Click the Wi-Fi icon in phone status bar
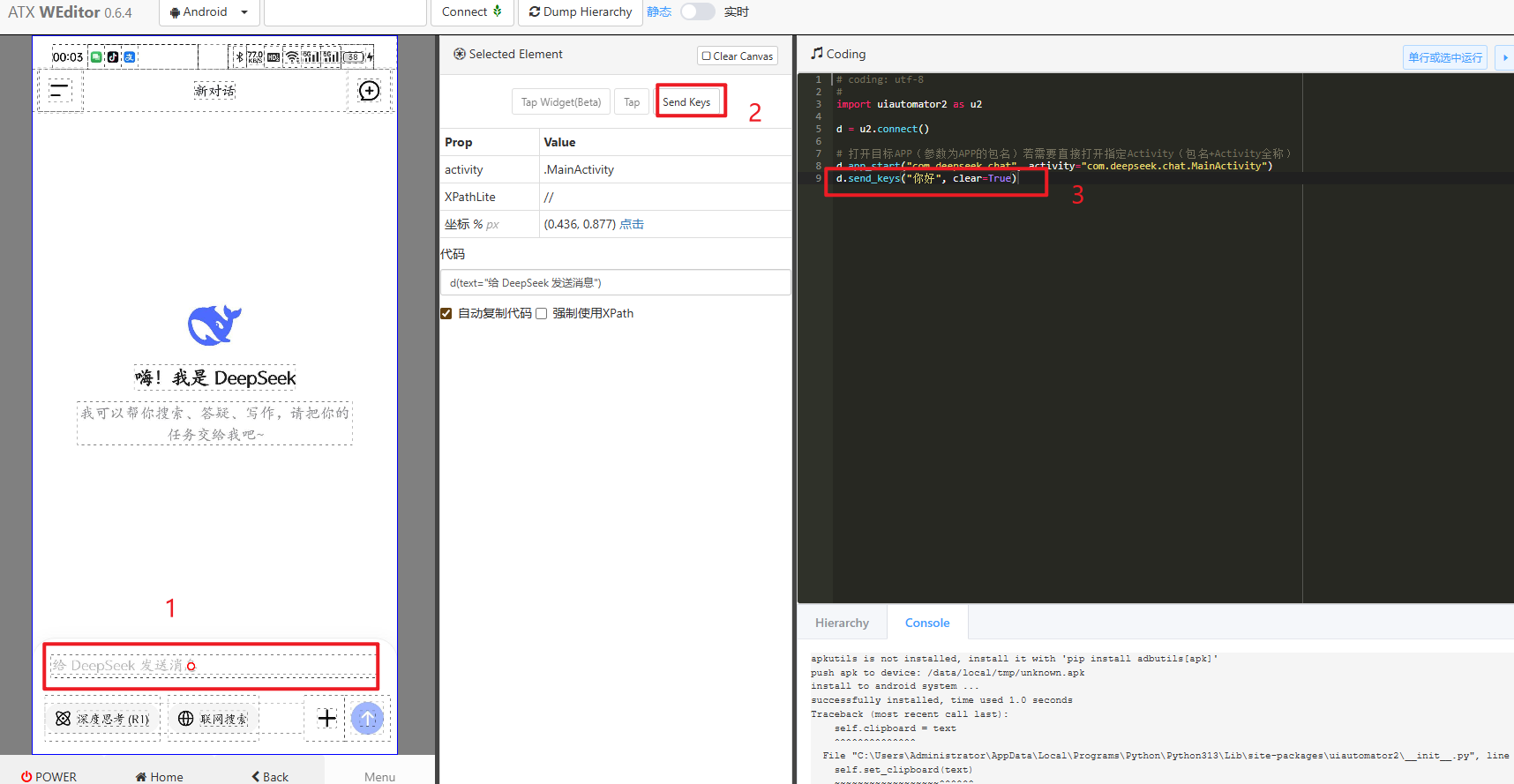 291,57
